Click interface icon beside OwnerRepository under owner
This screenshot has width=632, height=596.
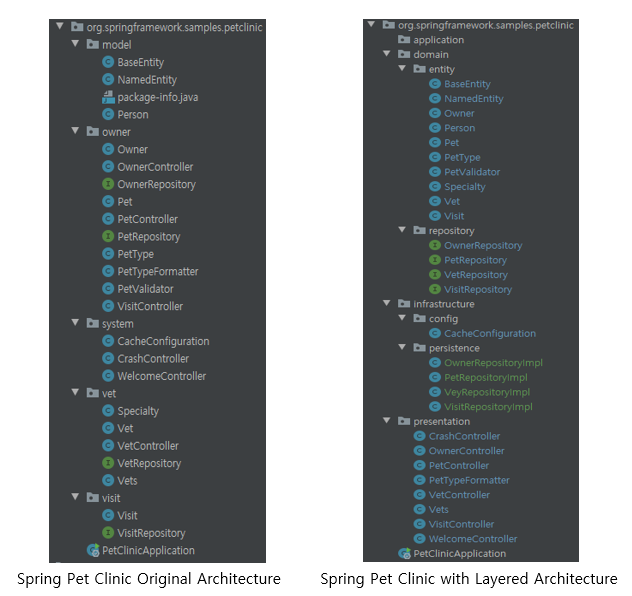[x=108, y=184]
